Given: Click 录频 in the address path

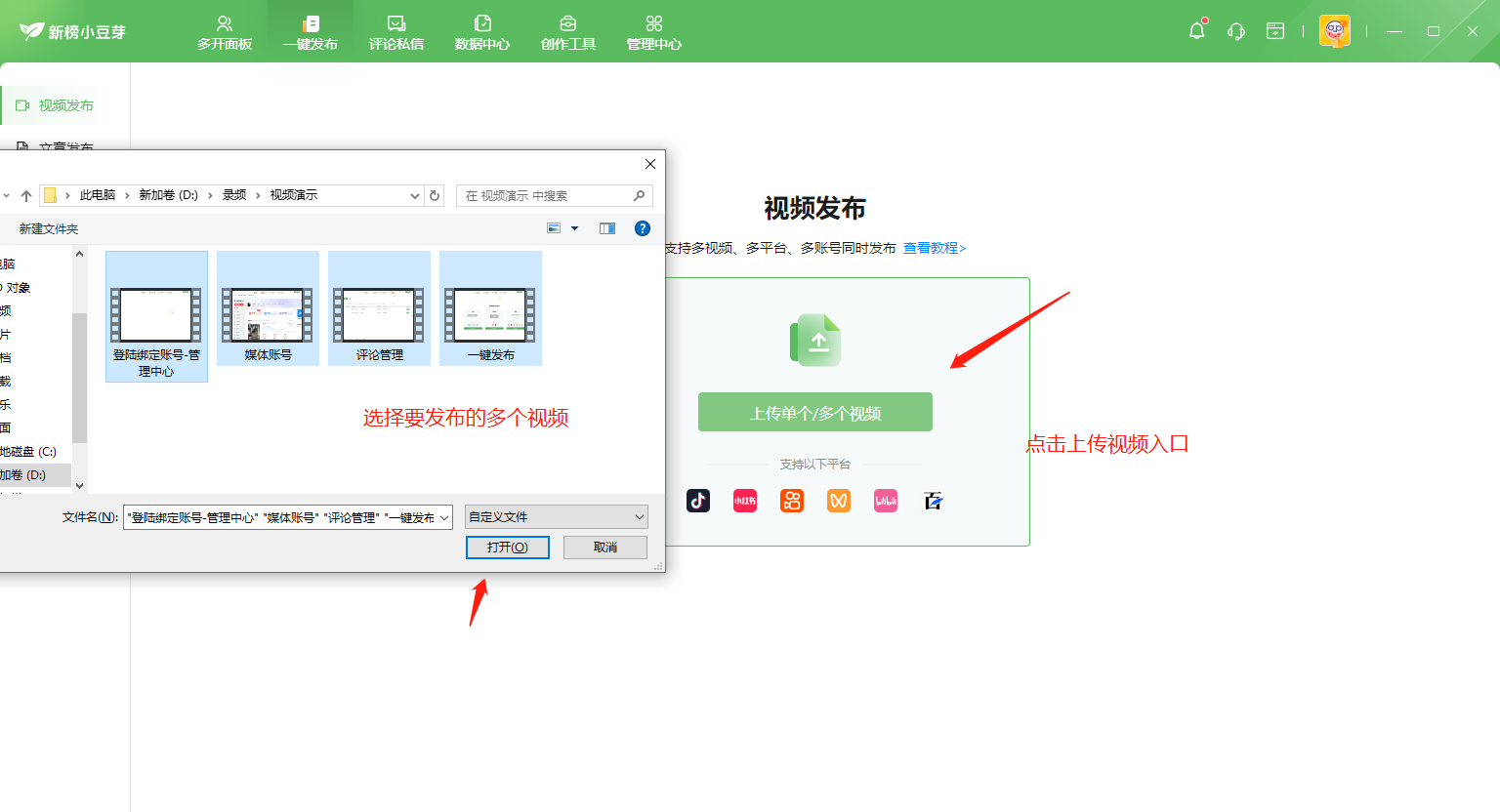Looking at the screenshot, I should (x=234, y=195).
